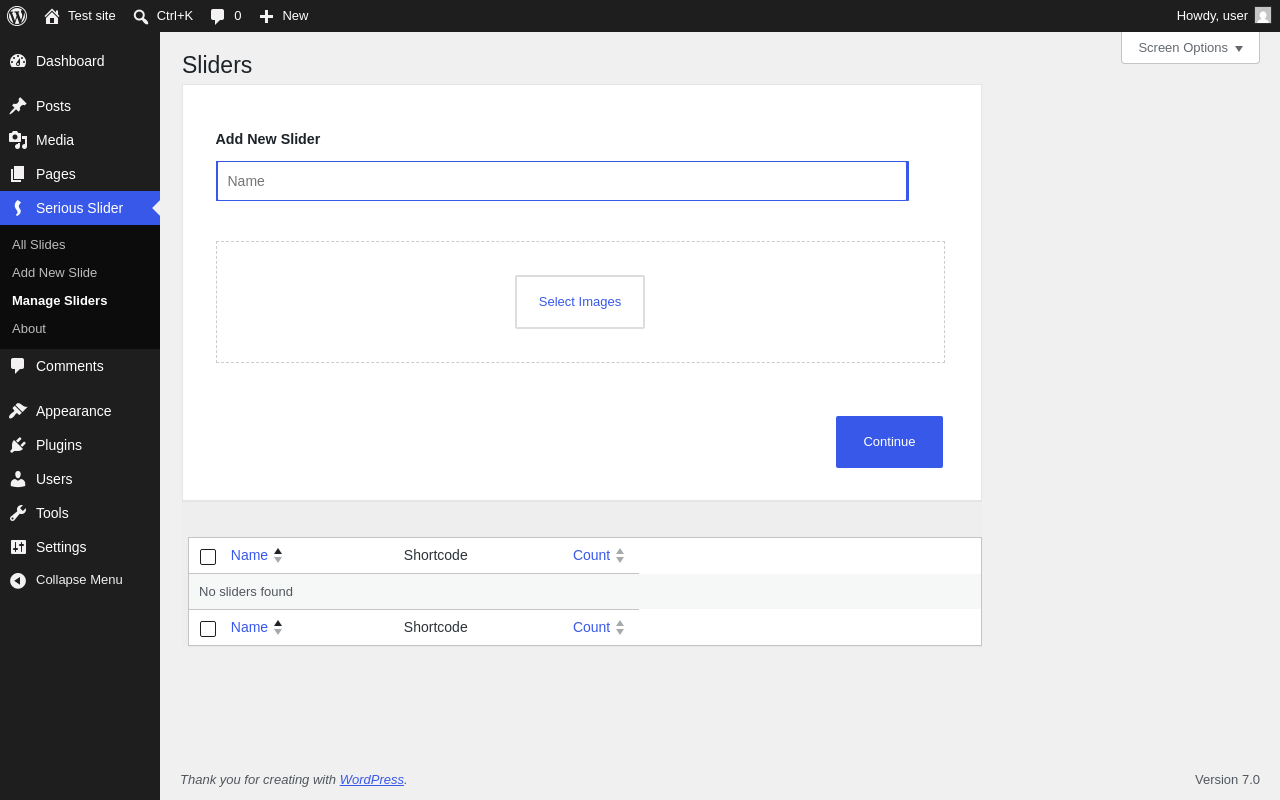Click the Select Images button
This screenshot has width=1280, height=800.
[580, 302]
